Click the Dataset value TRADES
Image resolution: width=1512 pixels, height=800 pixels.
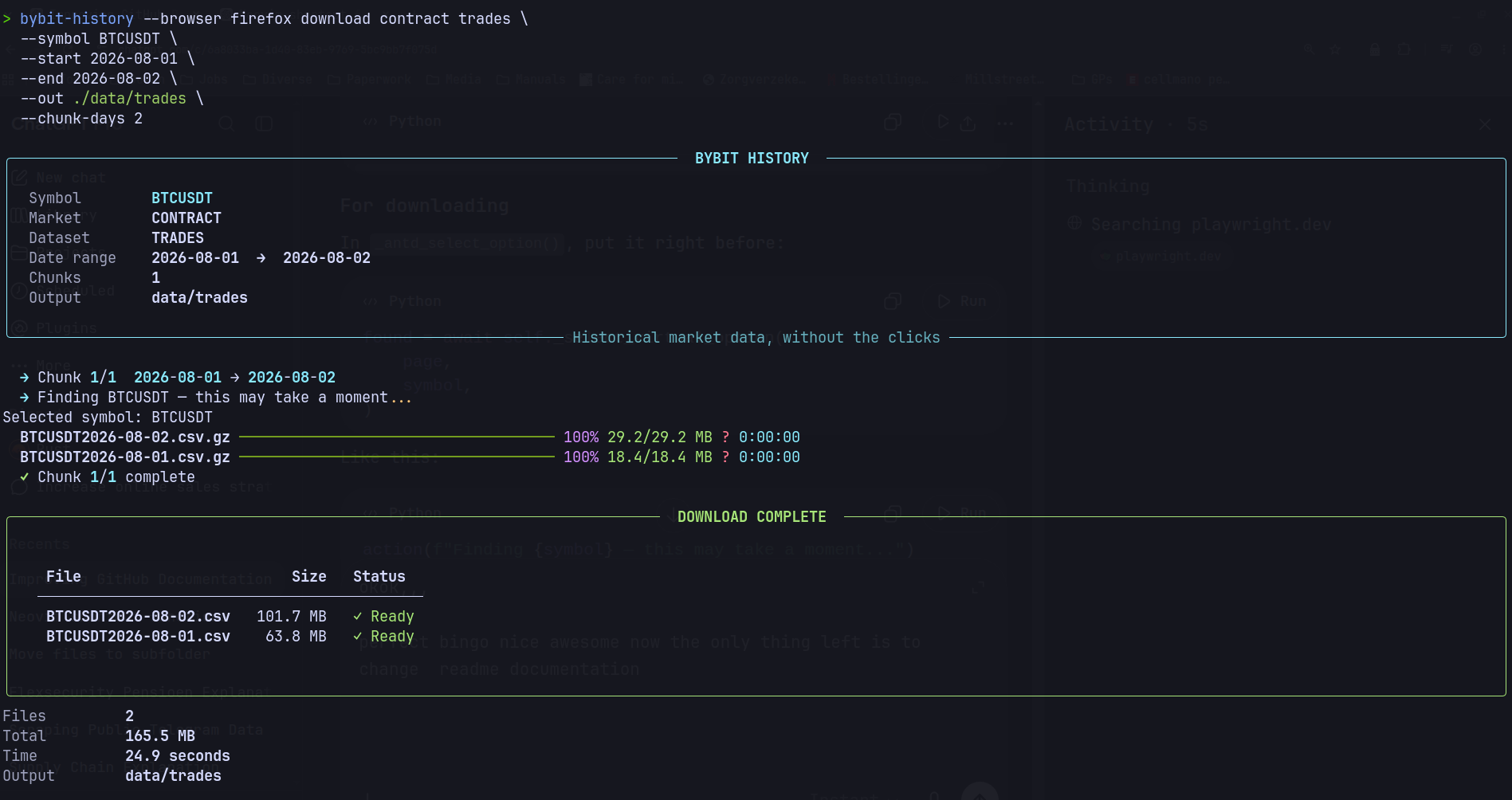tap(178, 237)
